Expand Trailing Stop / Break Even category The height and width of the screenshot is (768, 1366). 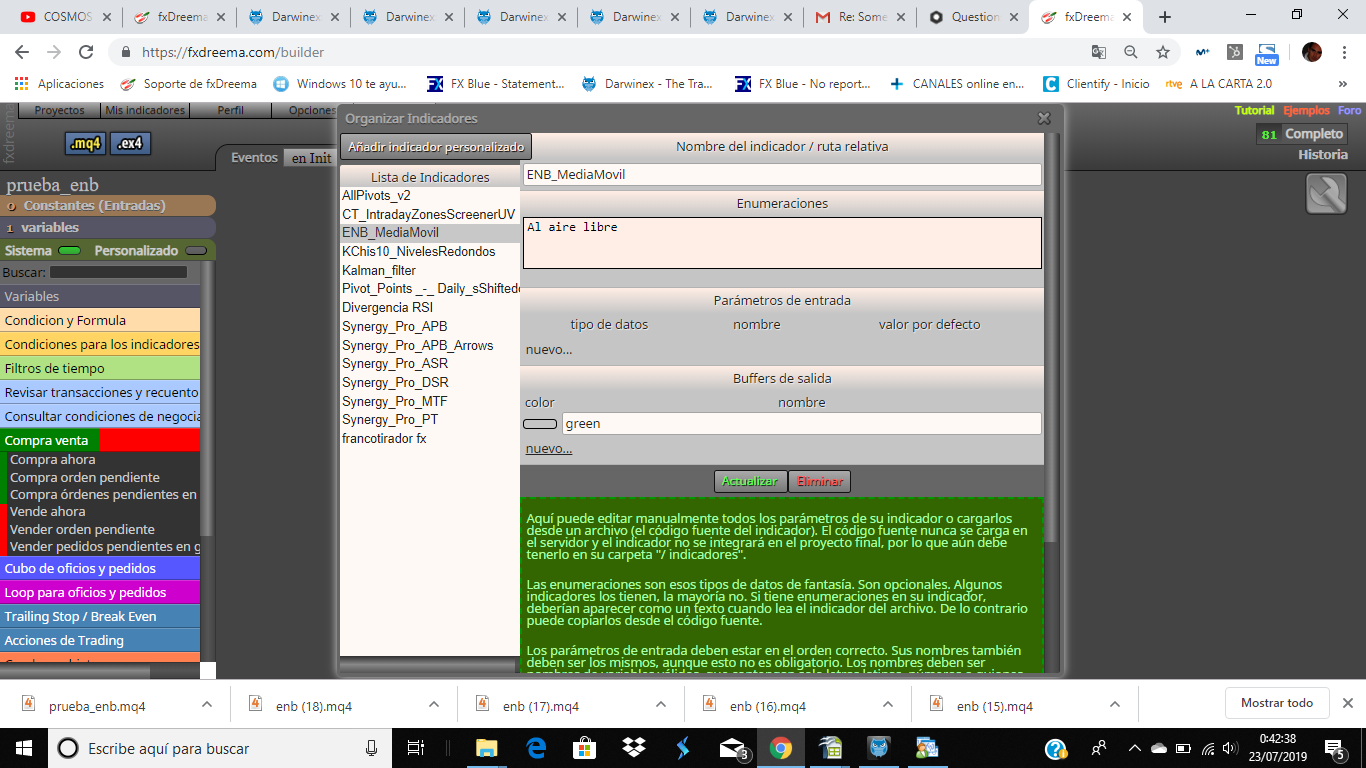coord(100,616)
